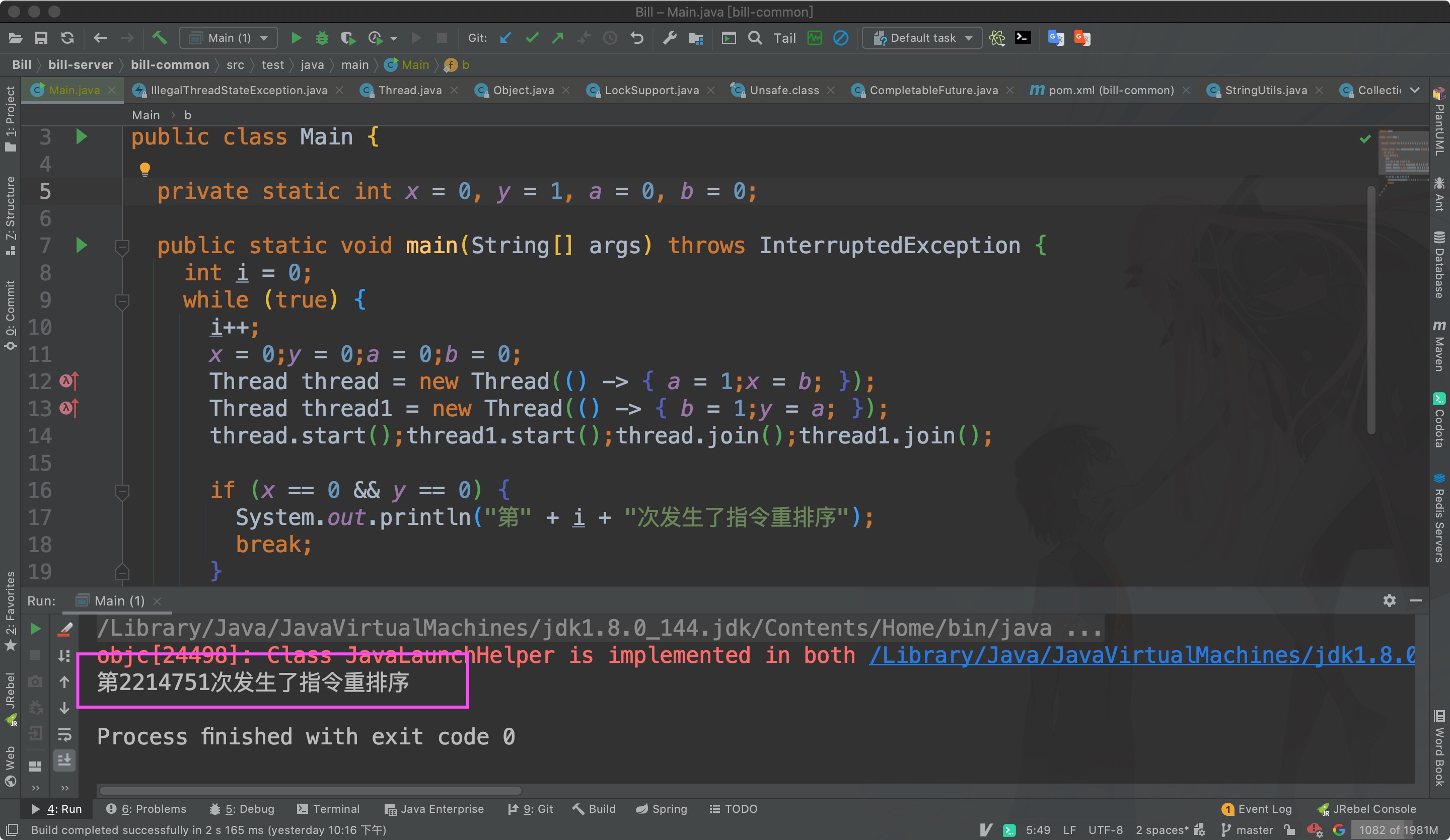Switch to the Thread.java editor tab
This screenshot has height=840, width=1450.
(409, 90)
